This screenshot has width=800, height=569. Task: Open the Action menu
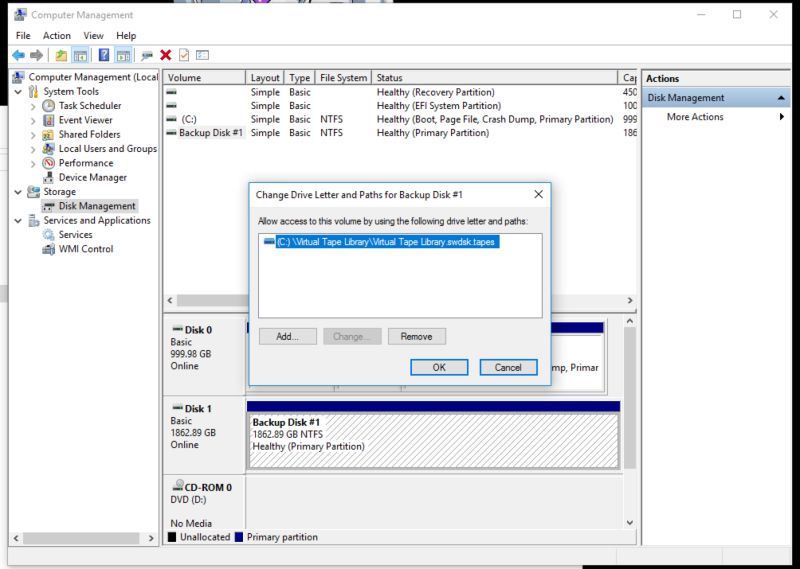click(x=57, y=36)
